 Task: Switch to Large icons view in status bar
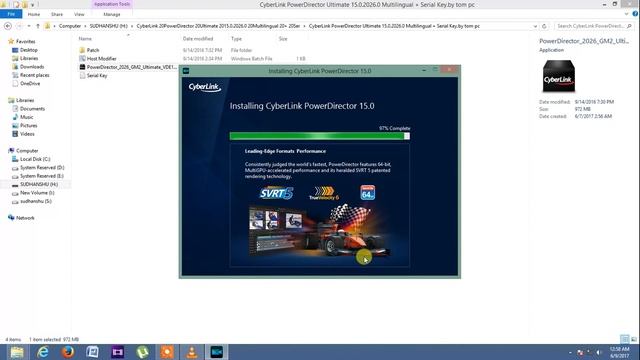pyautogui.click(x=634, y=339)
